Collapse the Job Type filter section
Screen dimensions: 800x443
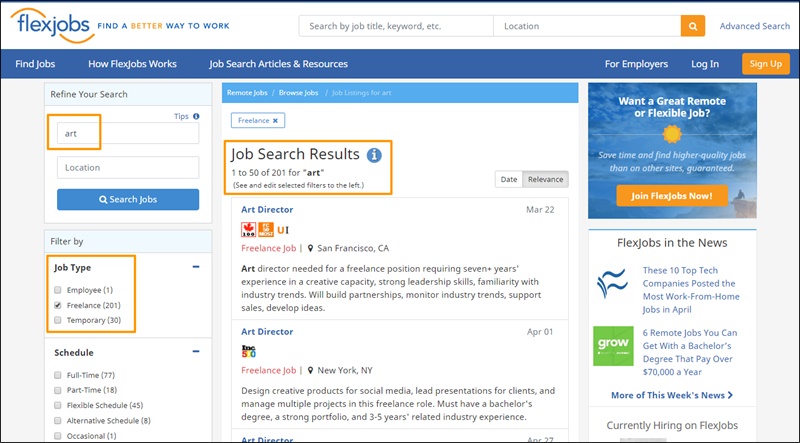(x=196, y=267)
